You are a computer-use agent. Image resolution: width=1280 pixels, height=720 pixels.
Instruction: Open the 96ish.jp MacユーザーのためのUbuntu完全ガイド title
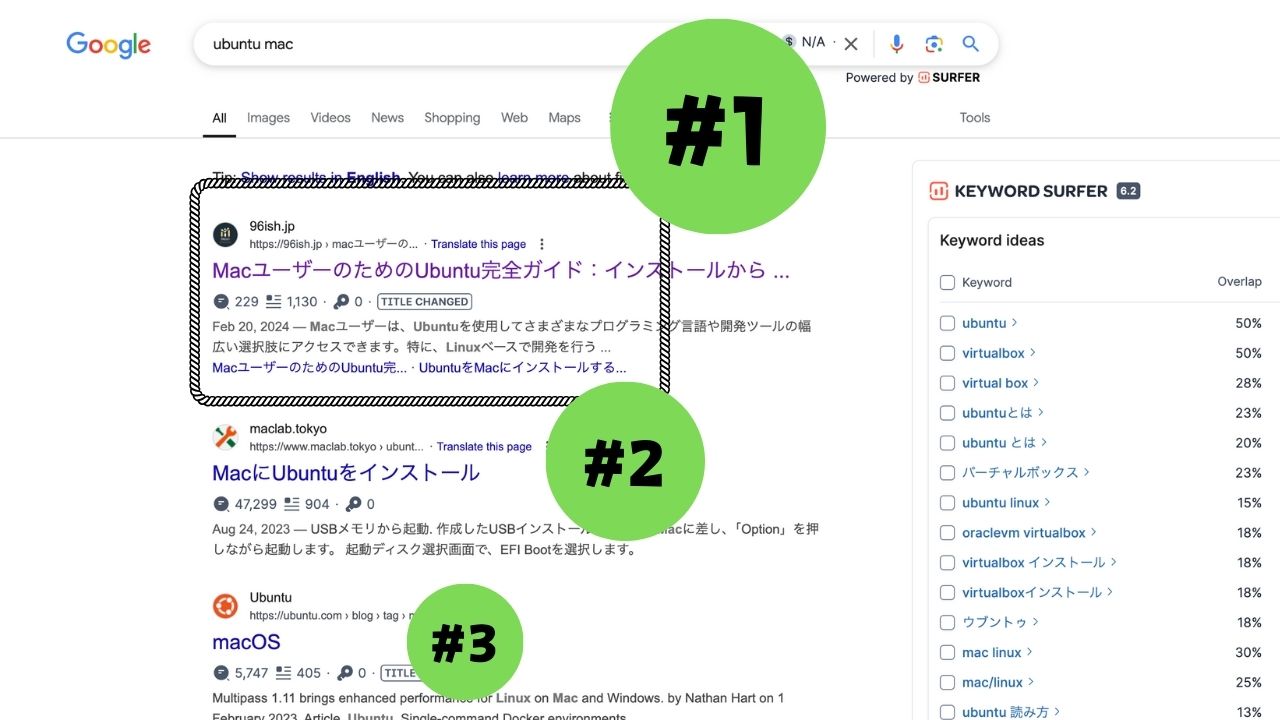(501, 270)
